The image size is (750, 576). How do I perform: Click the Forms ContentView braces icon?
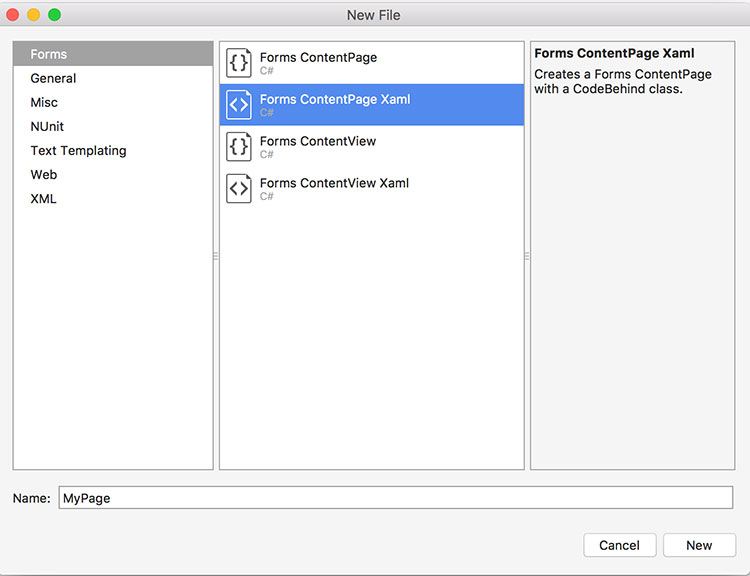pos(239,146)
